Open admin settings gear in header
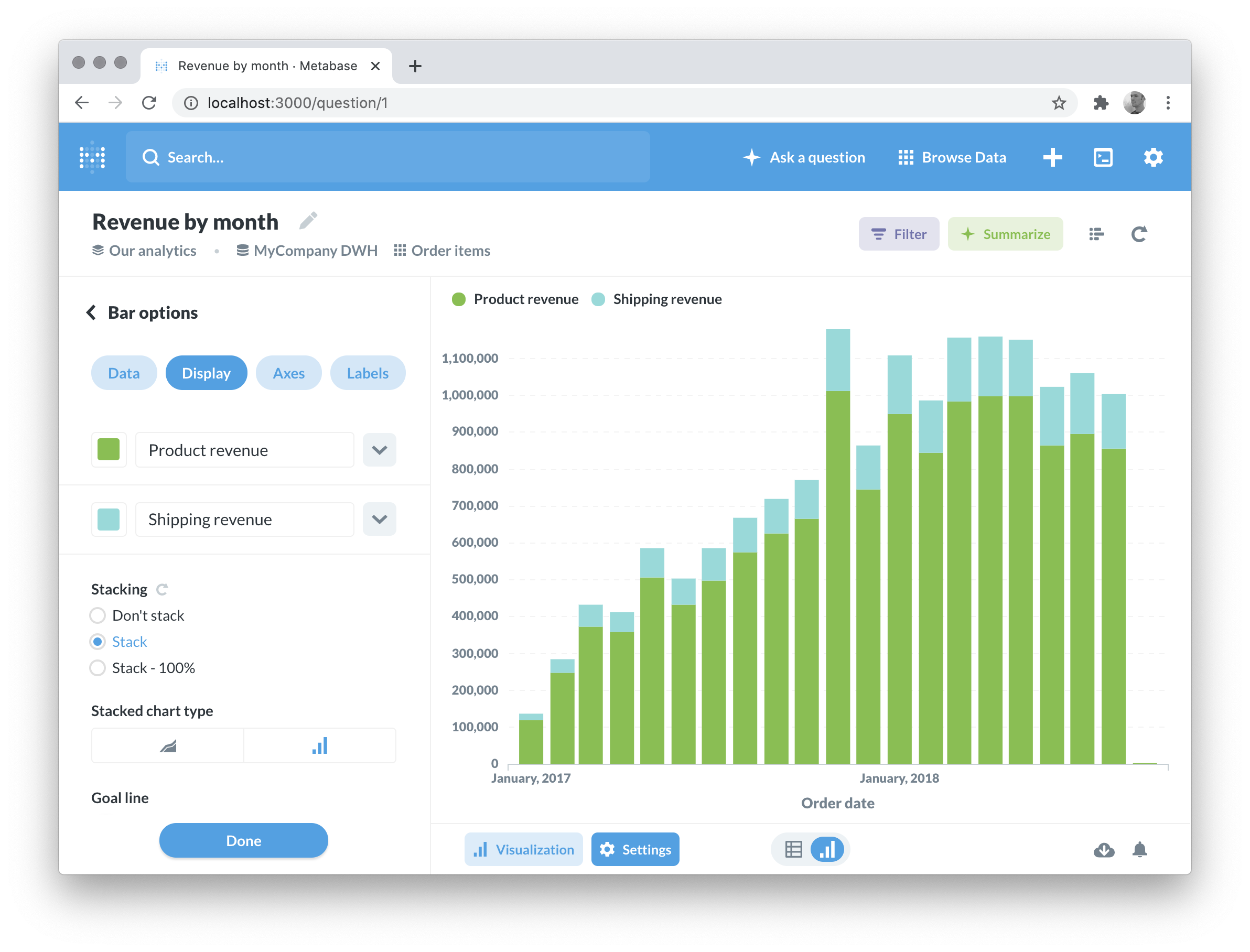The height and width of the screenshot is (952, 1250). tap(1152, 158)
